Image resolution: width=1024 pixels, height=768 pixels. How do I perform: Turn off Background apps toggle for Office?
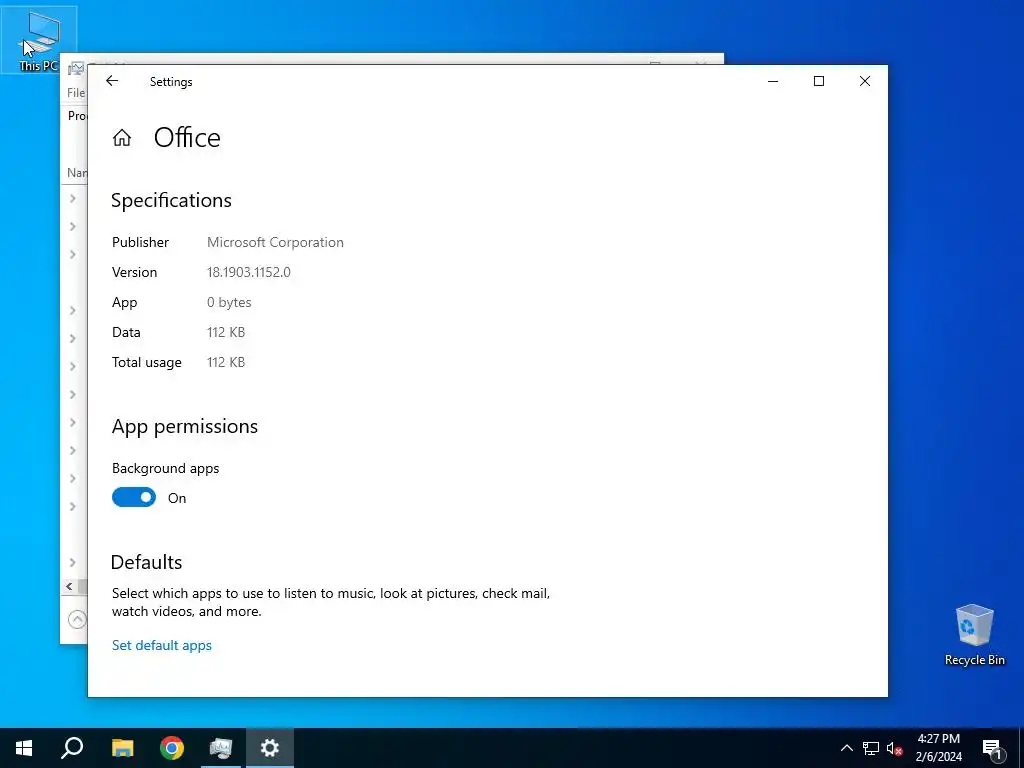[x=134, y=498]
